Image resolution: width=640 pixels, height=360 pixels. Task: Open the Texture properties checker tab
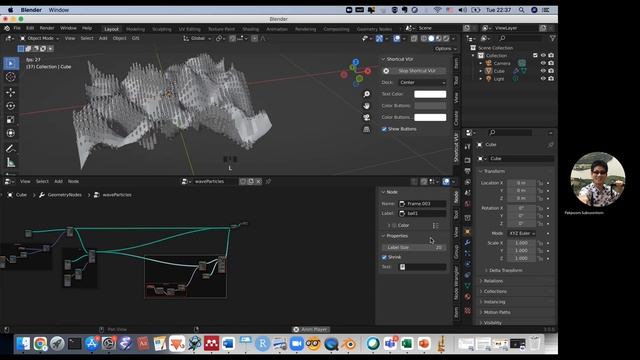tap(468, 311)
